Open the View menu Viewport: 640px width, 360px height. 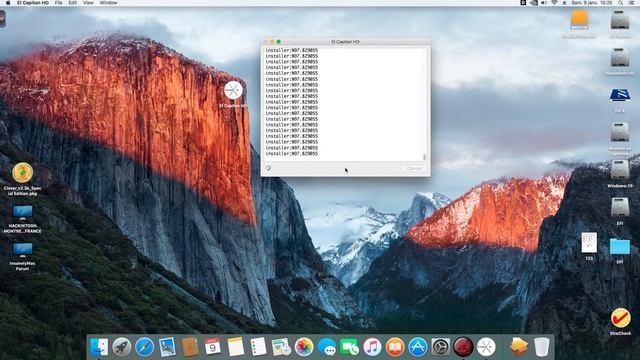coord(88,3)
